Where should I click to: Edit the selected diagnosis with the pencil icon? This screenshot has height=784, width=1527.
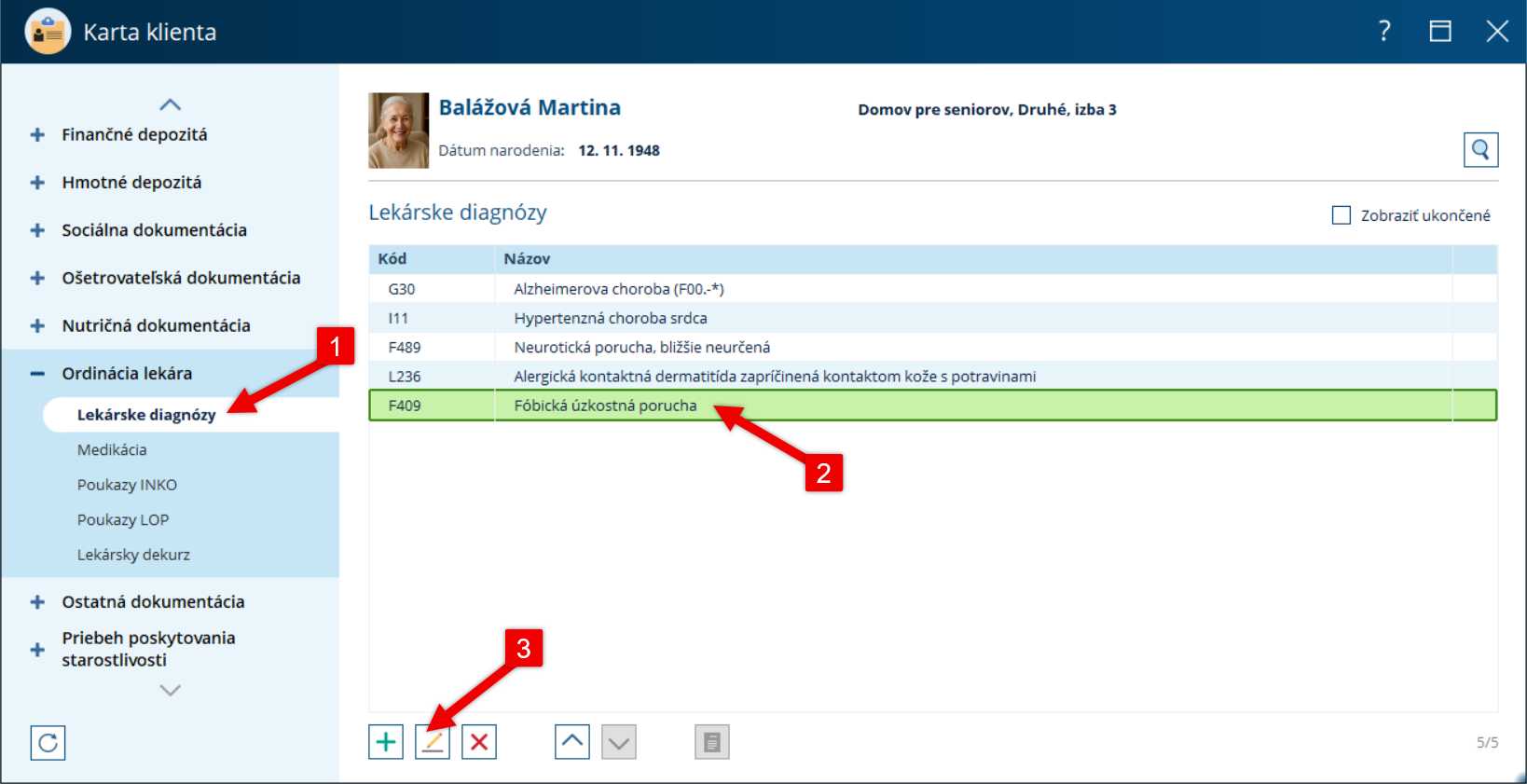coord(433,742)
